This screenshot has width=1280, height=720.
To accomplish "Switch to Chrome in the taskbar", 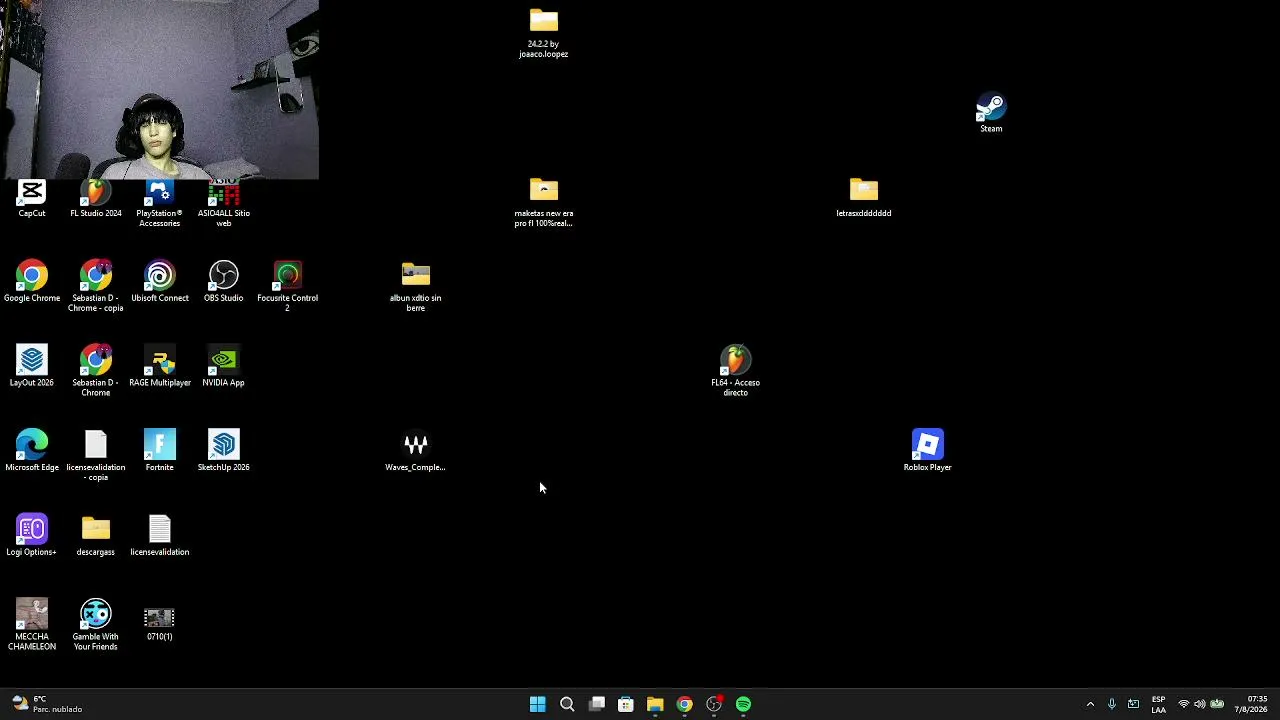I will [x=685, y=704].
